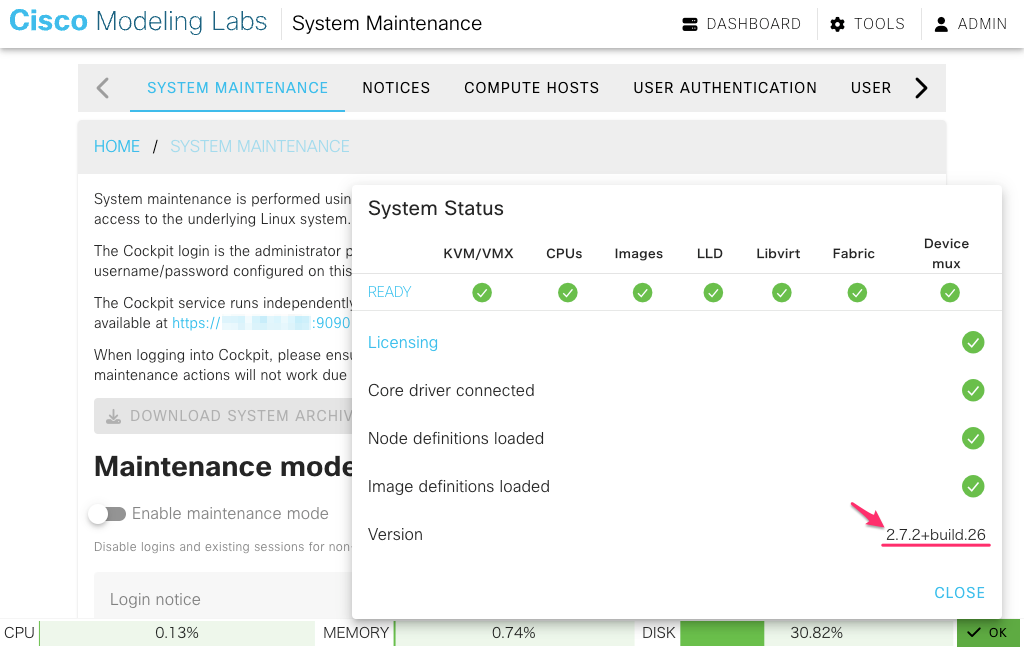Click the READY status label
Viewport: 1024px width, 647px height.
pos(390,292)
